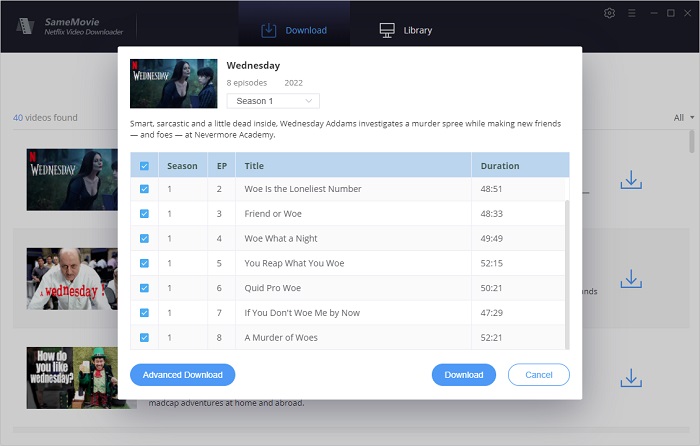Open the All filter dropdown

tap(683, 118)
